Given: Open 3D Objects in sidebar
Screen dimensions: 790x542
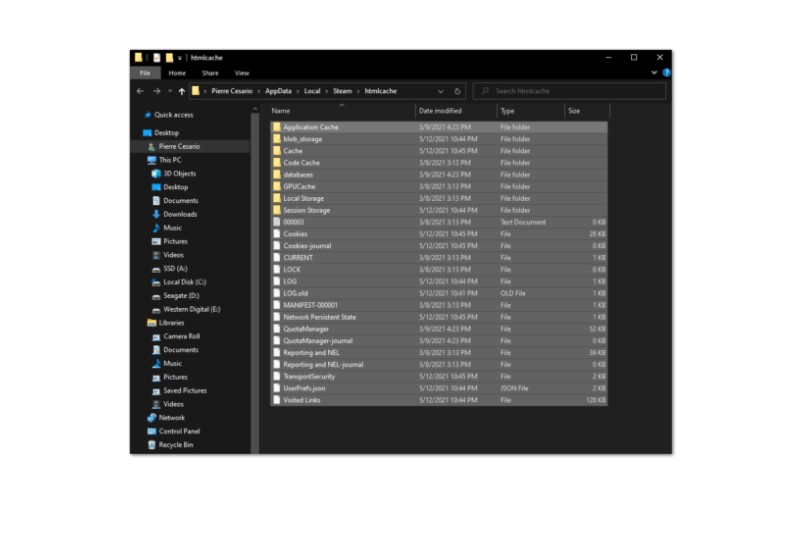Looking at the screenshot, I should pos(179,174).
